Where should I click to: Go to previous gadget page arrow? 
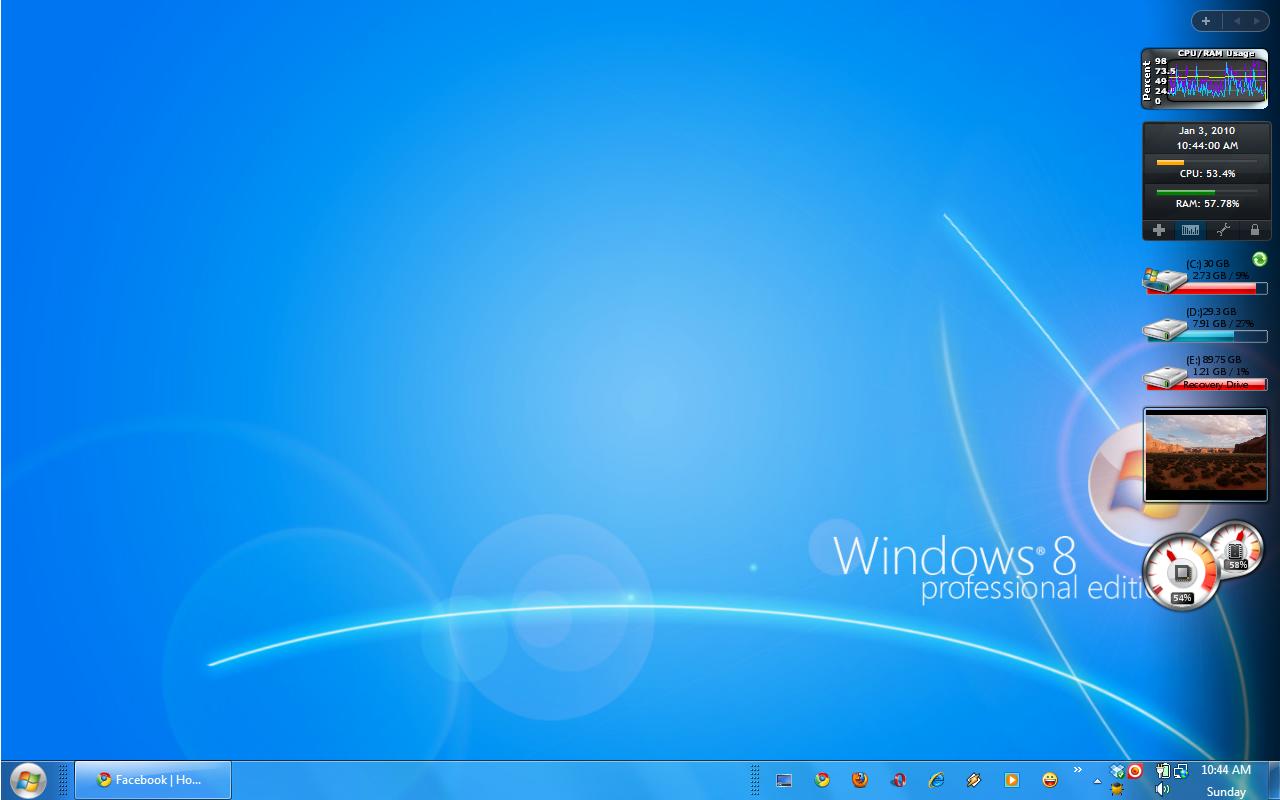(1236, 21)
